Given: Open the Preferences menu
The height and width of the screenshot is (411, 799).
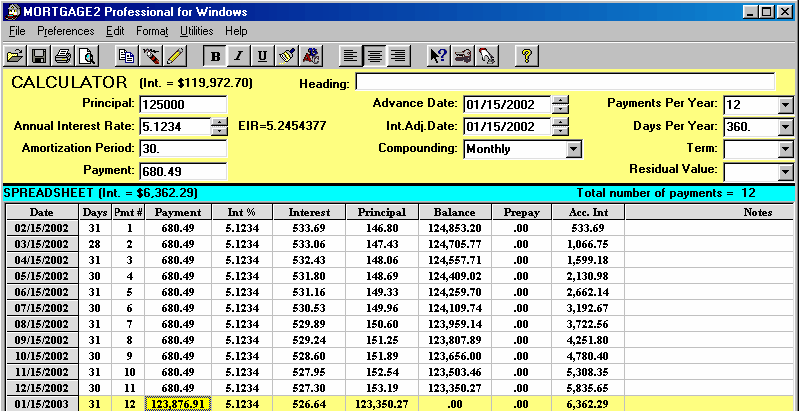Looking at the screenshot, I should pos(65,31).
